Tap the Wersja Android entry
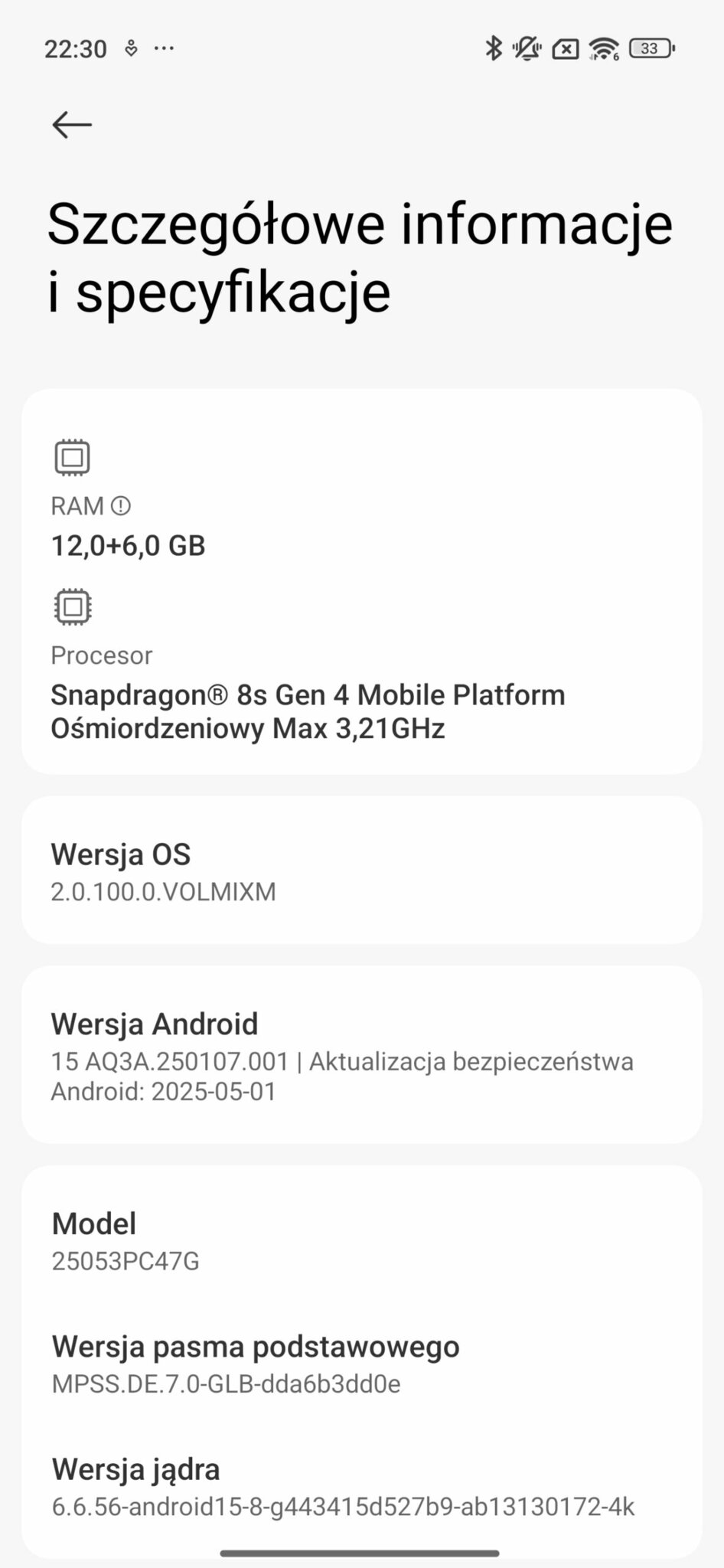724x1568 pixels. coord(361,1055)
